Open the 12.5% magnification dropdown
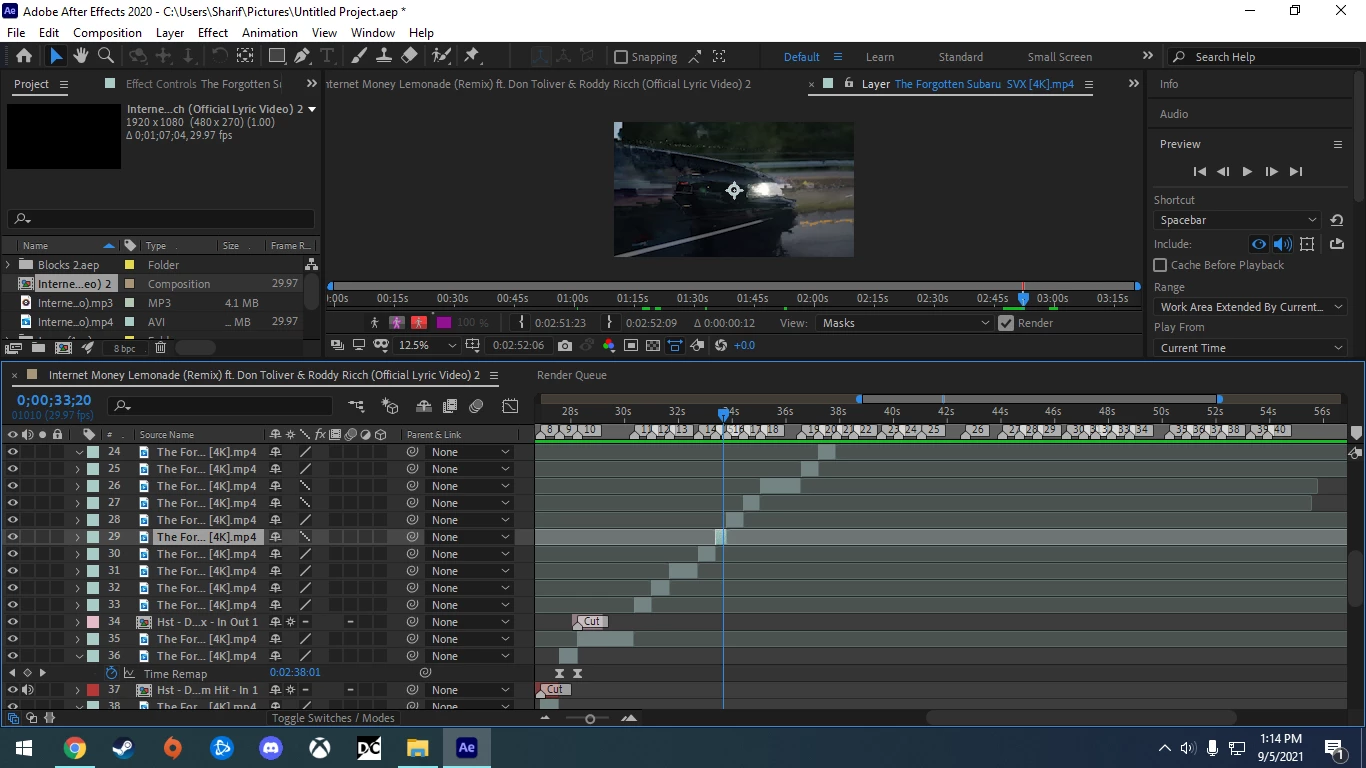Screen dimensions: 1366x768 tap(427, 345)
